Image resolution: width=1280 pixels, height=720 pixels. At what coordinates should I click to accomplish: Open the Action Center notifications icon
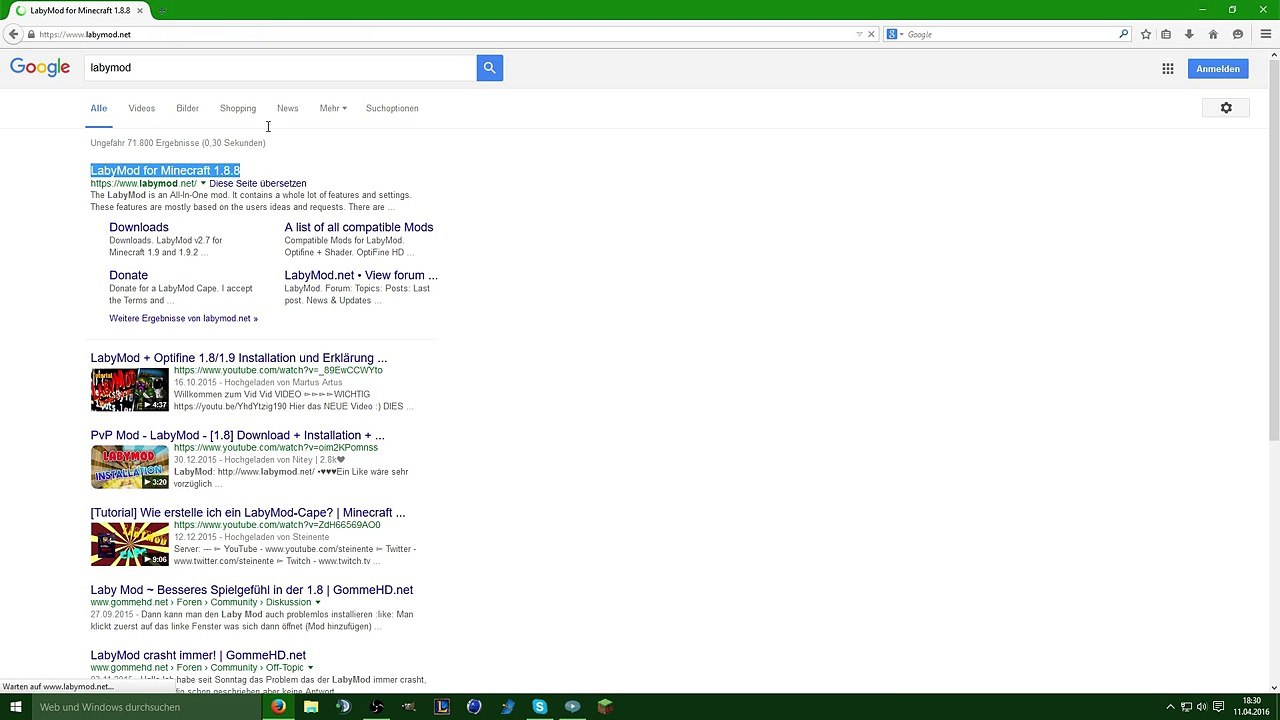coord(1217,707)
